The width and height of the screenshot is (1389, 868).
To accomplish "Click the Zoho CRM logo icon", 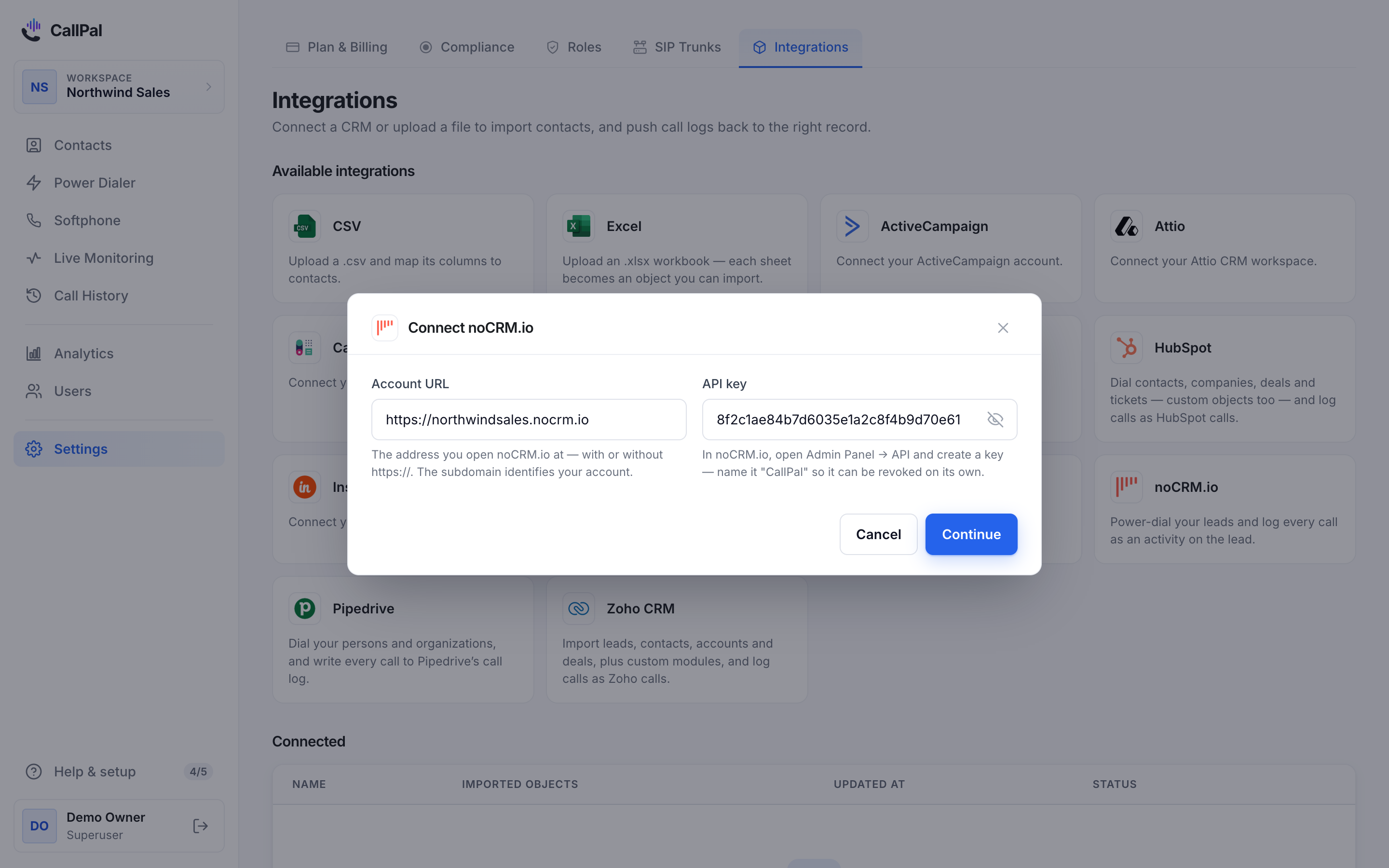I will [x=579, y=609].
